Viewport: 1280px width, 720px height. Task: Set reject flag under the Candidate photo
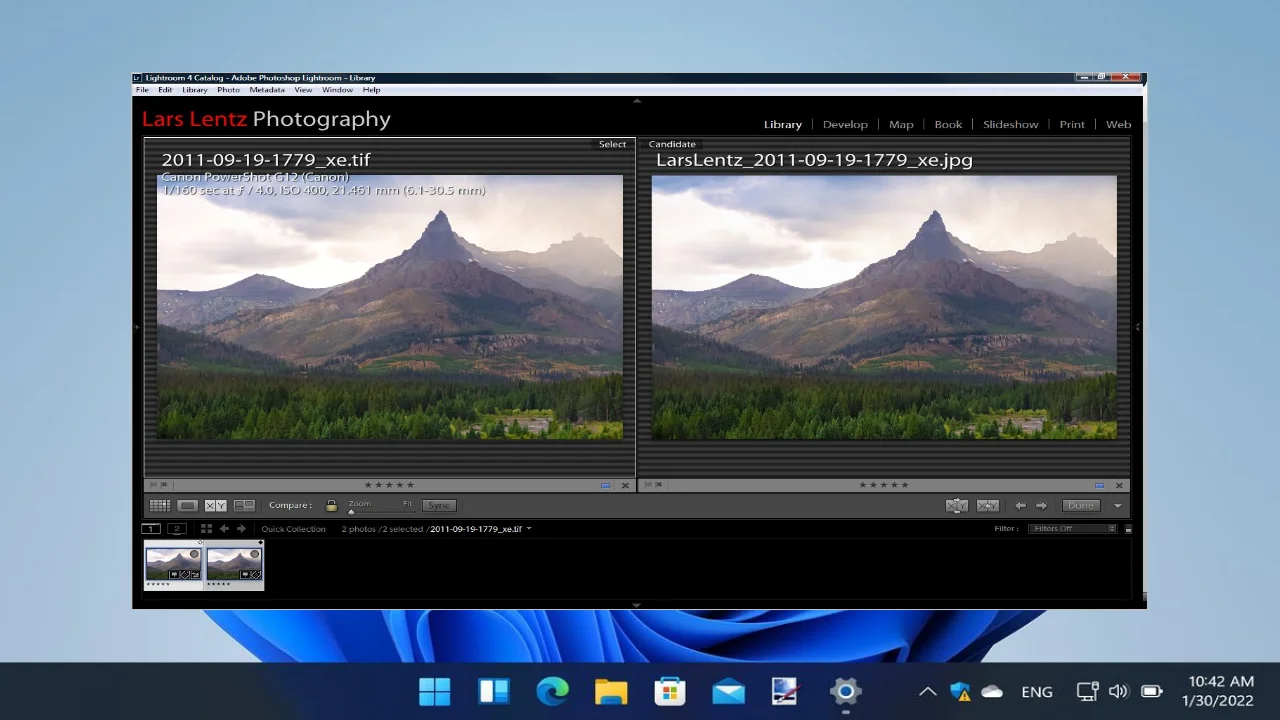[x=658, y=485]
